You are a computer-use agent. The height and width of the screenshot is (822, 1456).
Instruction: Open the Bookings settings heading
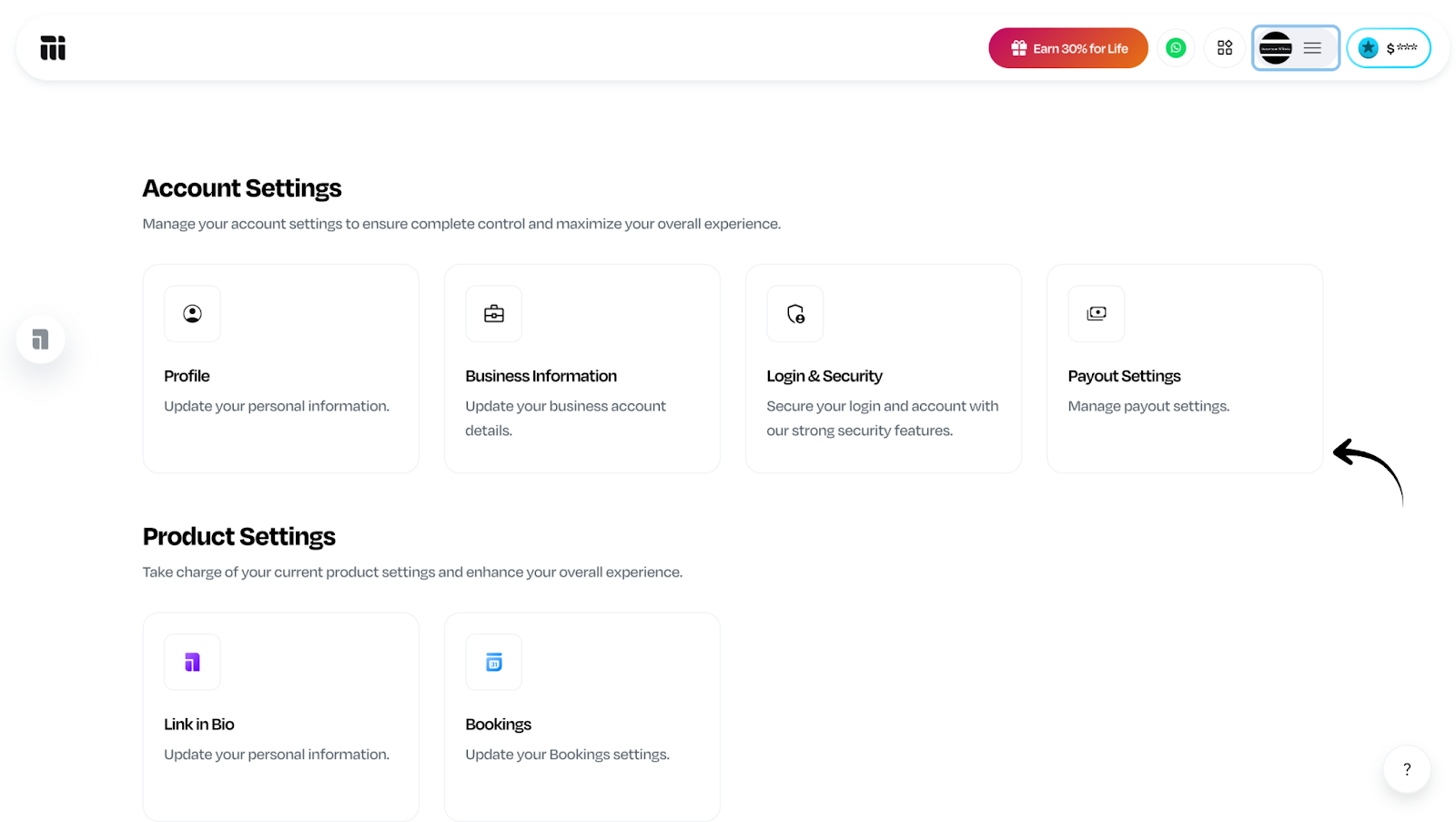click(498, 725)
